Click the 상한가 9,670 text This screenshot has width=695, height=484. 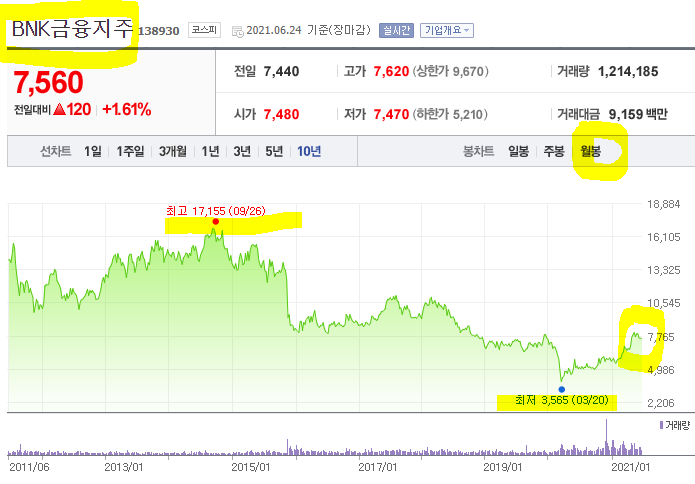click(450, 71)
